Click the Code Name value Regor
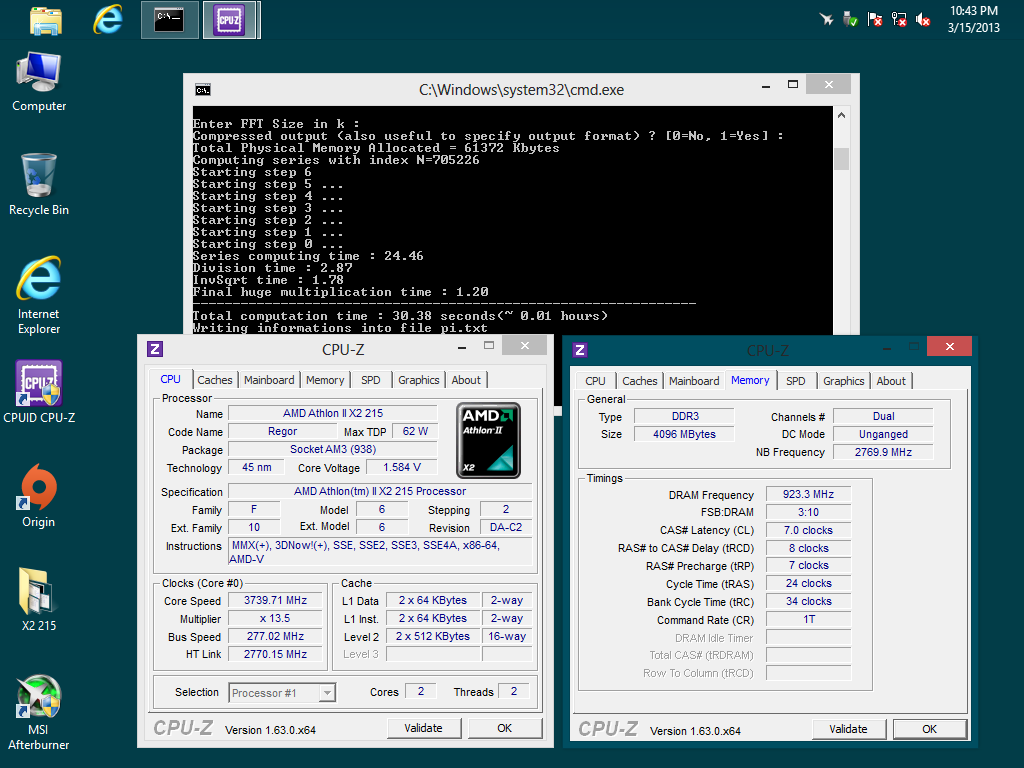This screenshot has width=1024, height=768. click(x=282, y=432)
